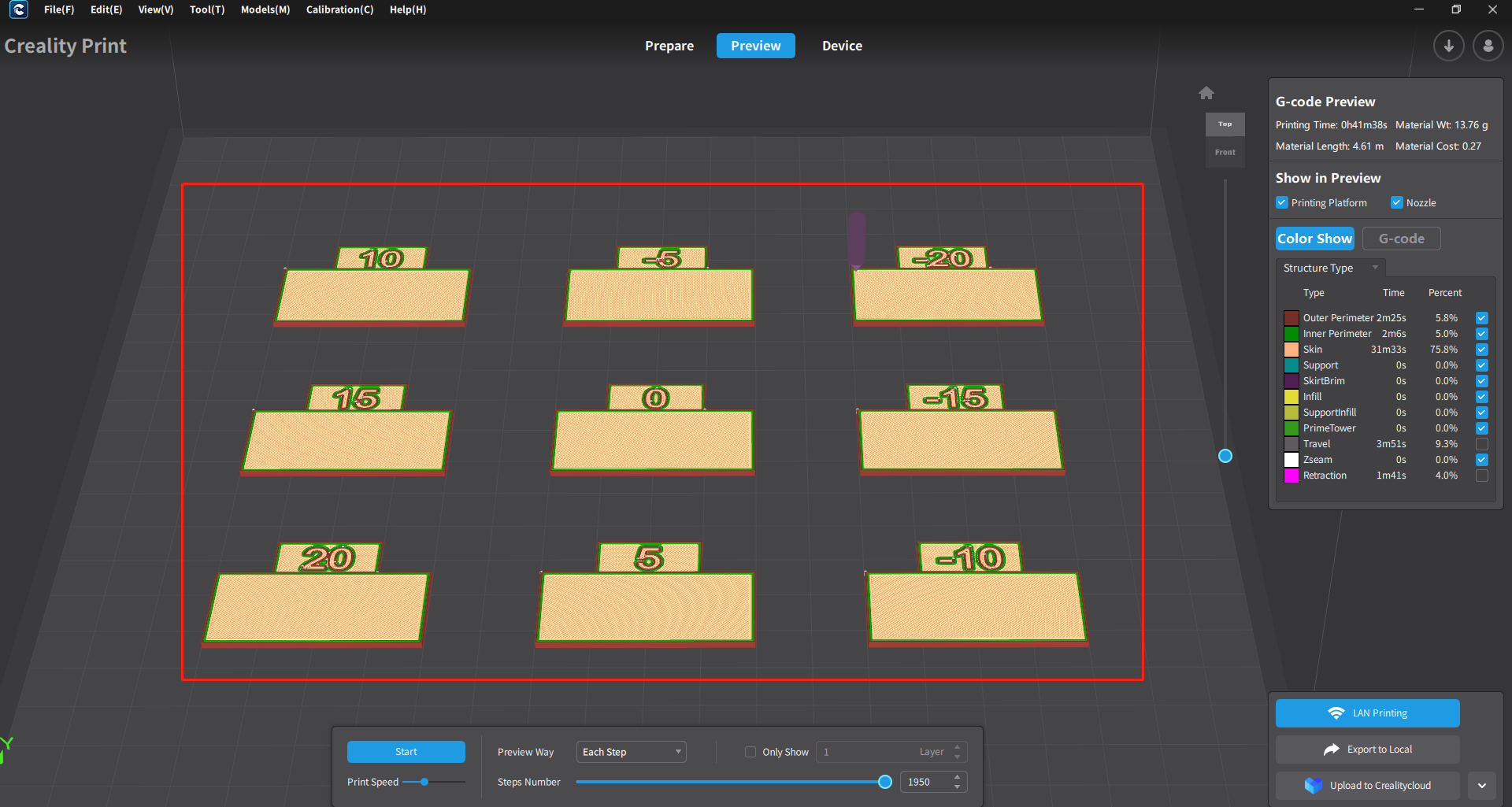1512x807 pixels.
Task: Click the Travel gray color swatch
Action: pyautogui.click(x=1291, y=444)
